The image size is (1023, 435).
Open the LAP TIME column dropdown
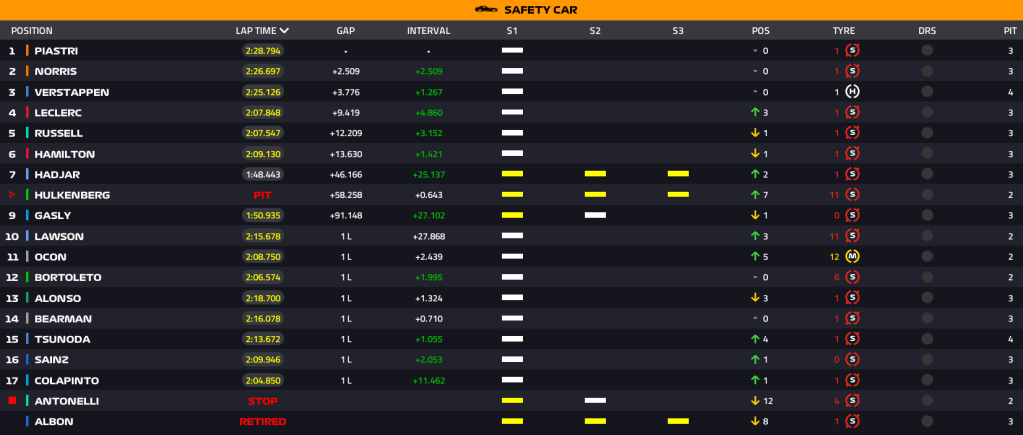(x=284, y=31)
